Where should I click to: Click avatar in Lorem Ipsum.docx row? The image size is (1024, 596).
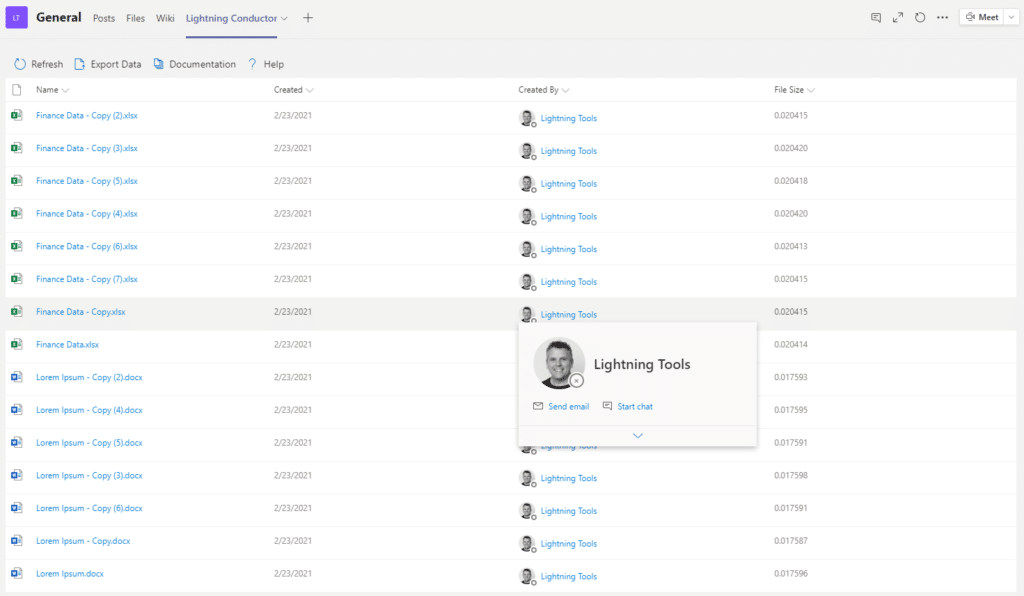527,576
